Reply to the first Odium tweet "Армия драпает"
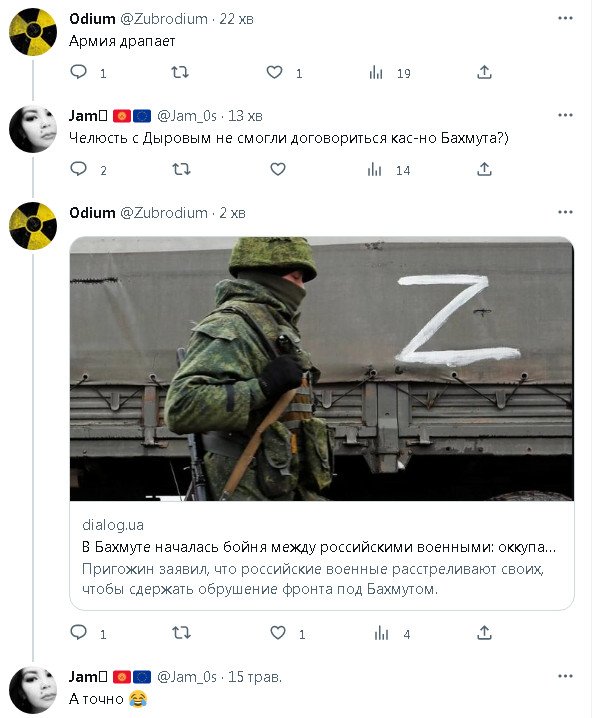 coord(79,72)
